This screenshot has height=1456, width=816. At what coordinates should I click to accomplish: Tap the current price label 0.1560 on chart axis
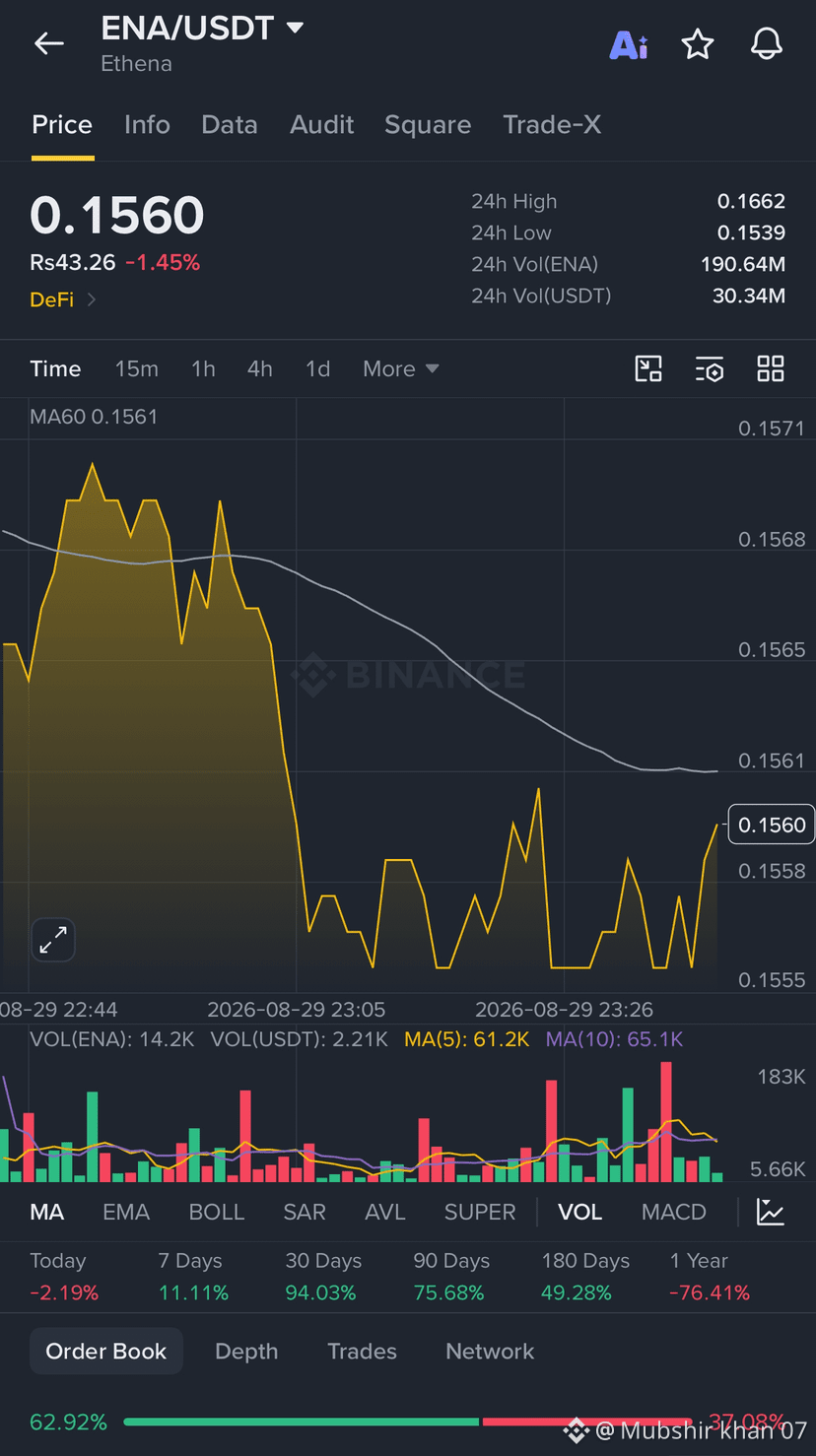[772, 825]
